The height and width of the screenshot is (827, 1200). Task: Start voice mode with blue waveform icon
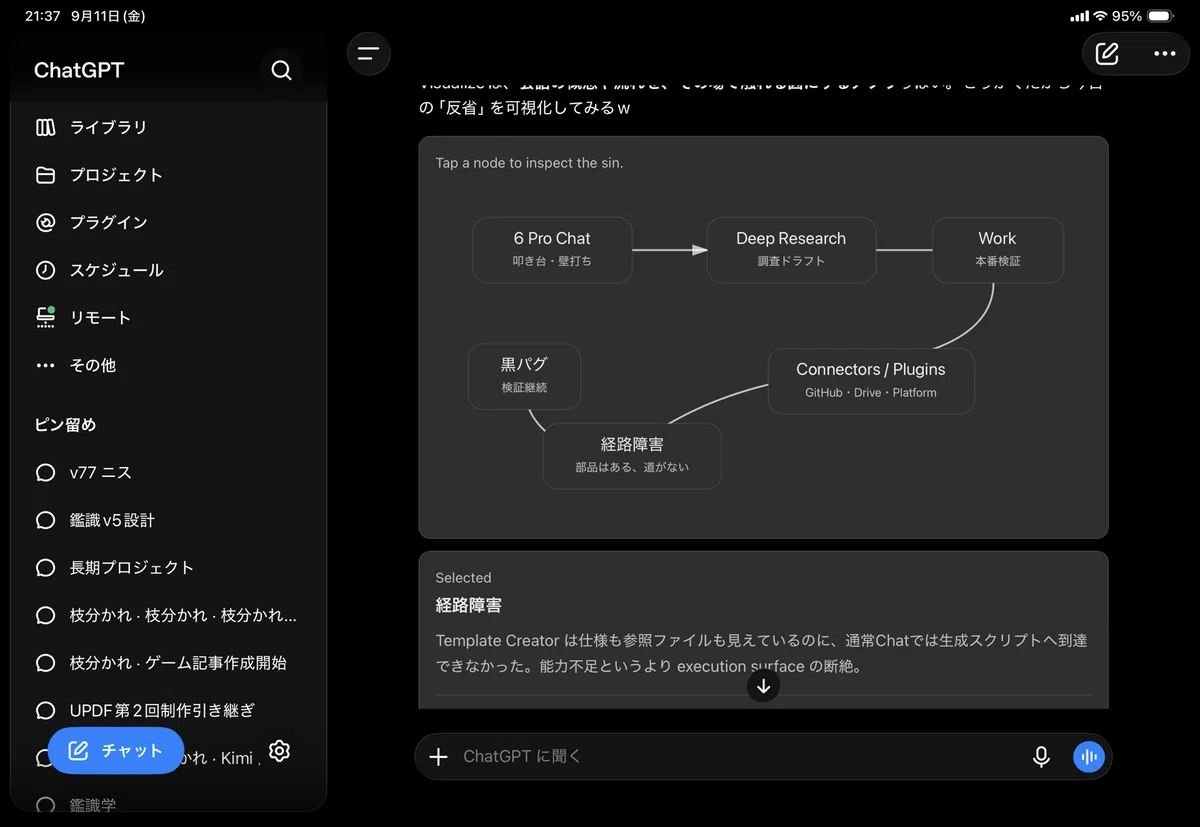click(1089, 757)
